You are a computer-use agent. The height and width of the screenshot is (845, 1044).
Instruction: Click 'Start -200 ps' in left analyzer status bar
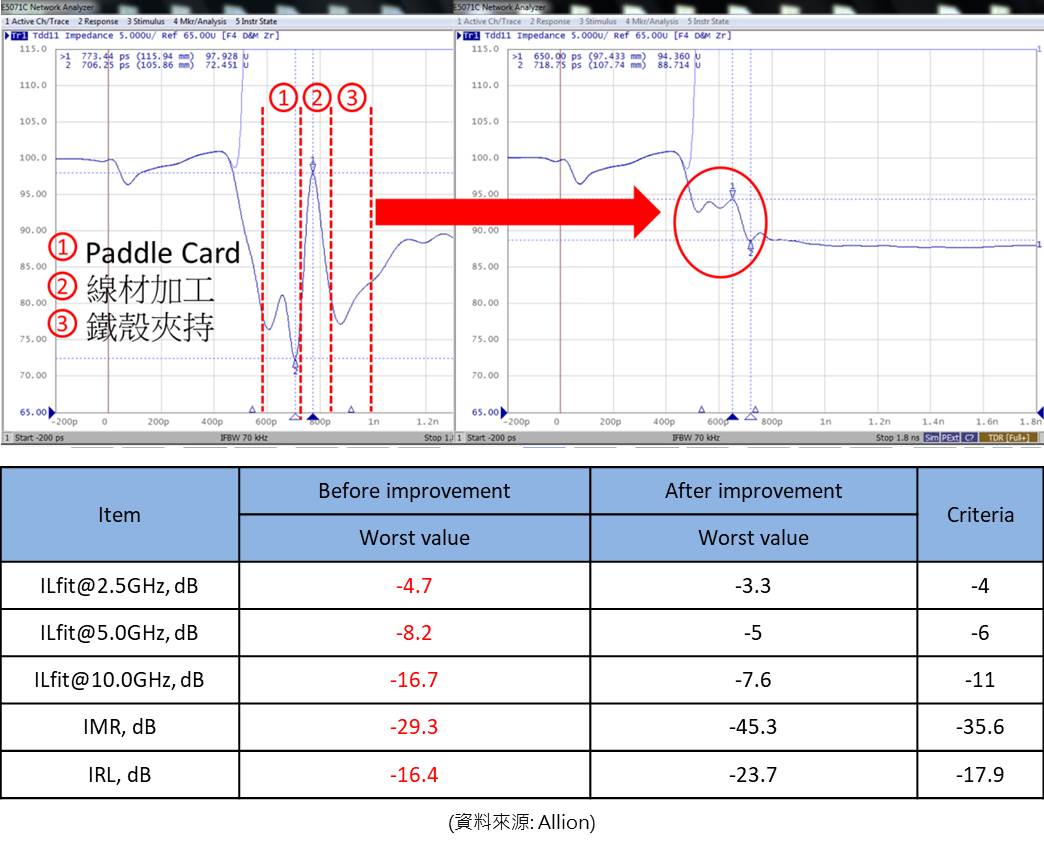click(x=39, y=437)
